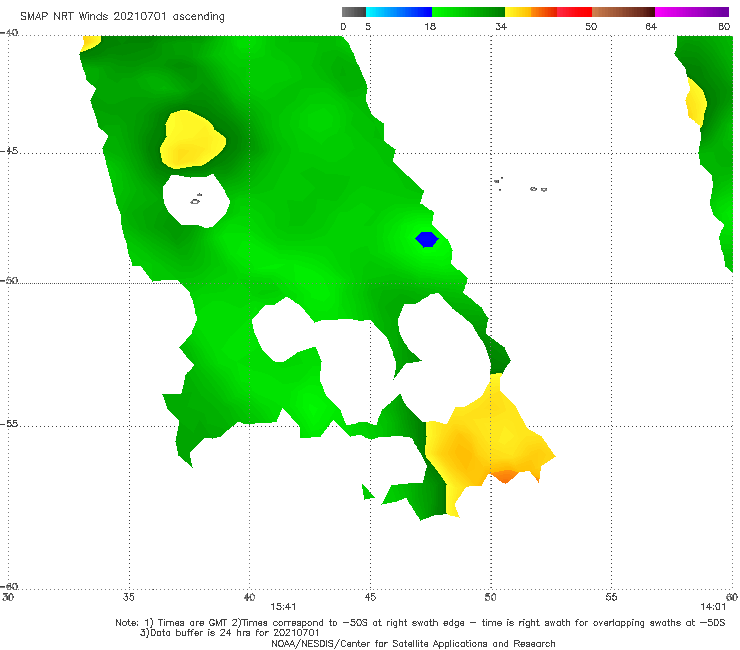This screenshot has height=650, width=740.
Task: Select the yellow-to-red colorbar segment
Action: (x=548, y=12)
